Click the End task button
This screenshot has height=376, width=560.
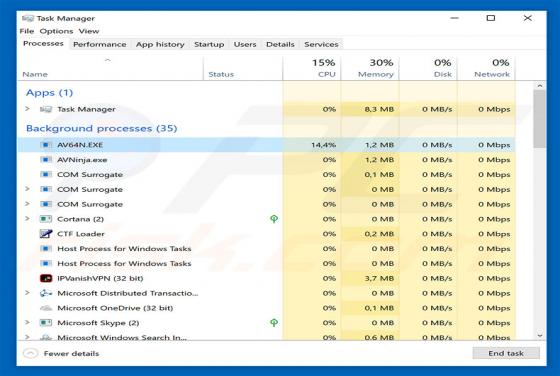pos(506,353)
